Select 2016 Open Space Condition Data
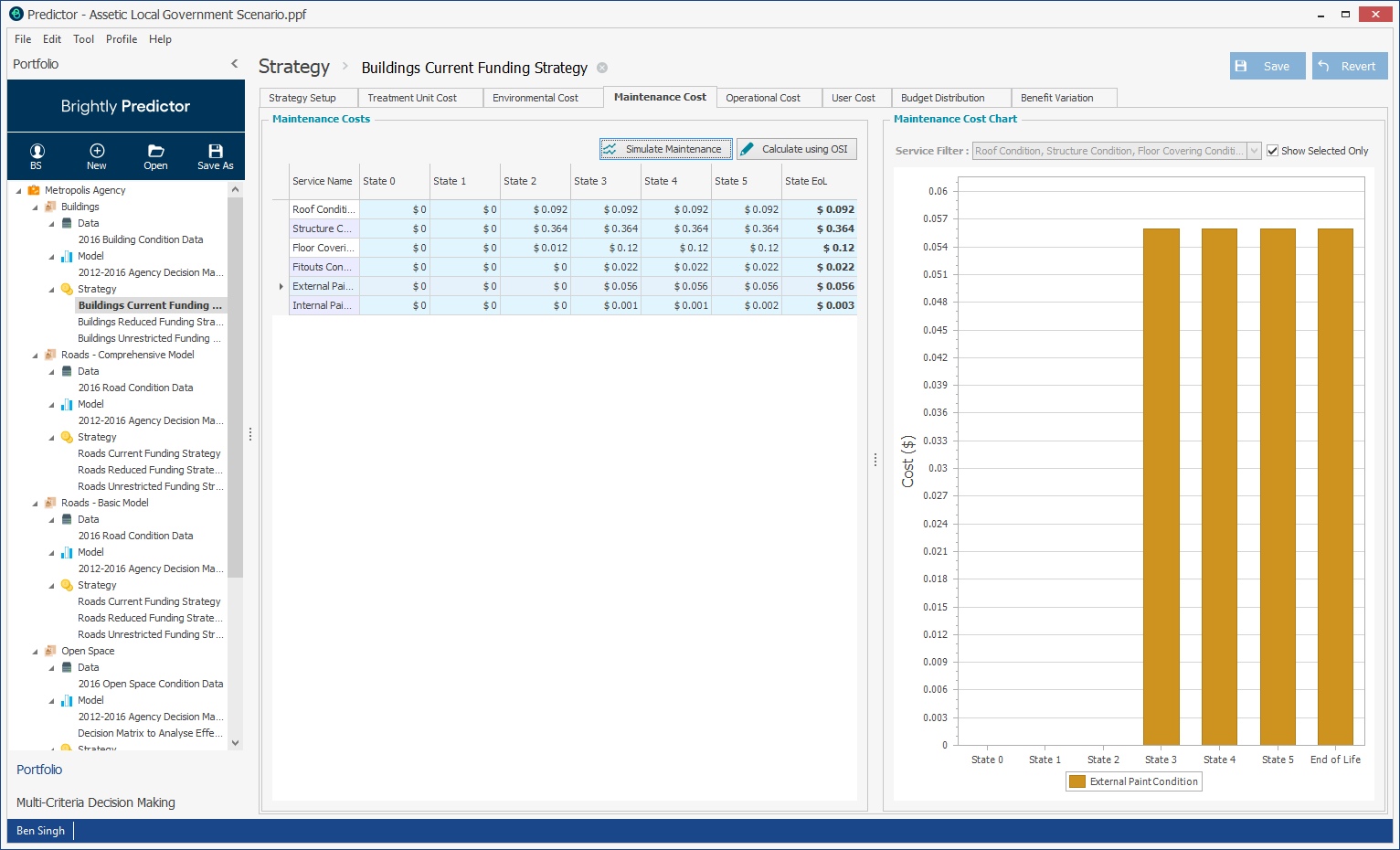1400x850 pixels. click(x=151, y=684)
